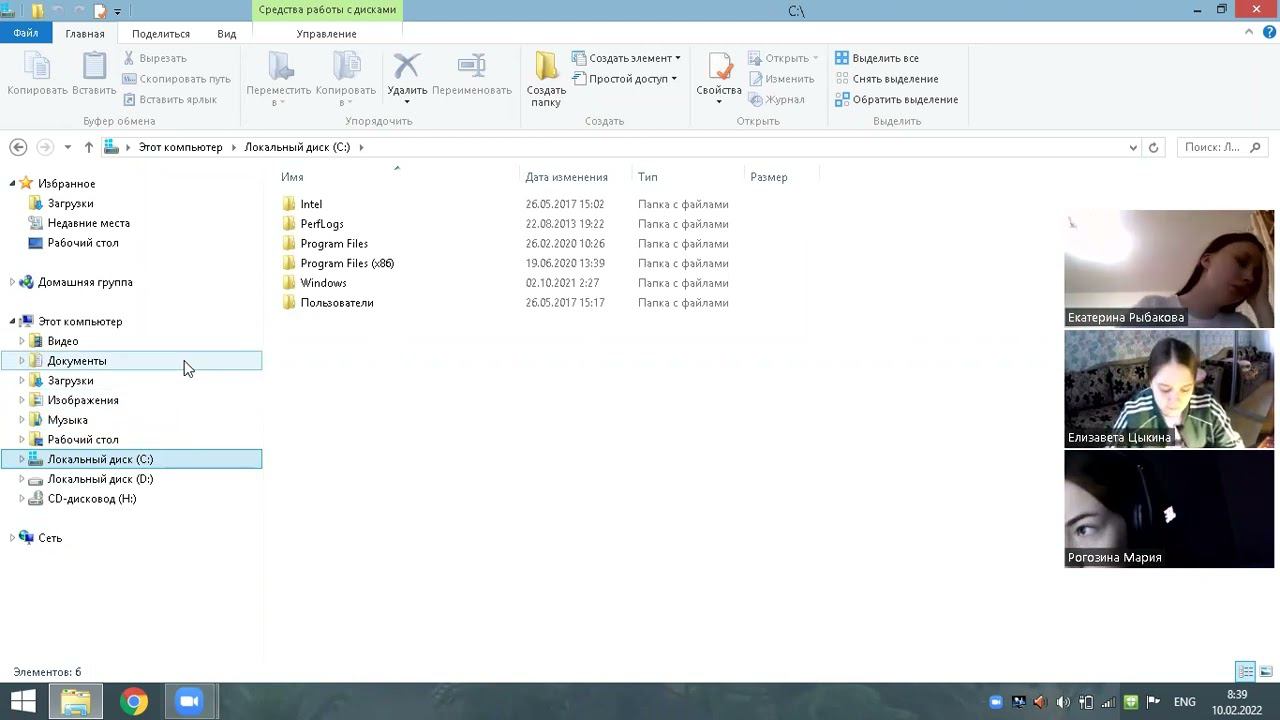Screen dimensions: 1280x720
Task: Select the PerfLogs folder
Action: [x=321, y=224]
